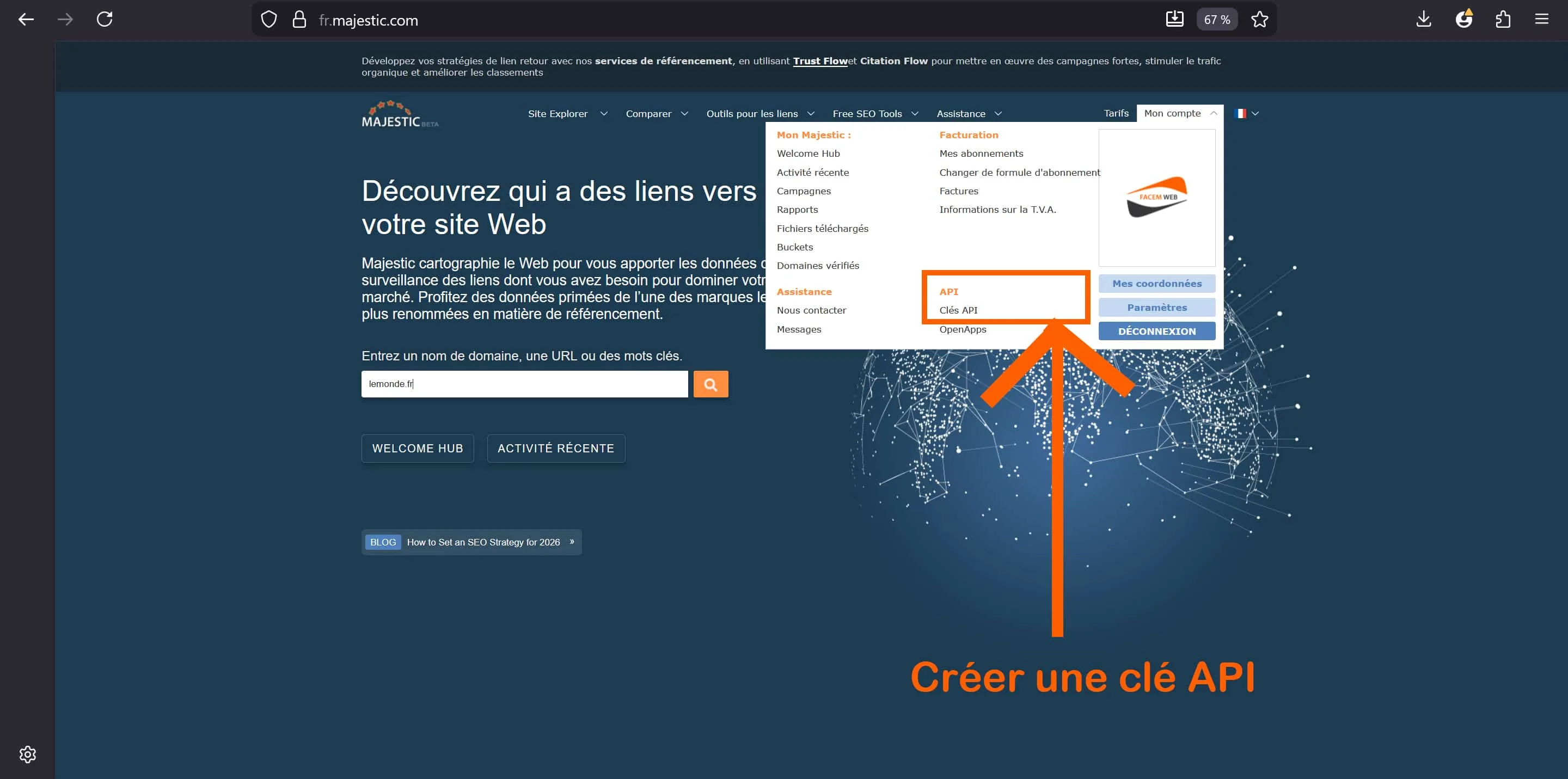Open Welcome Hub in account menu
The image size is (1568, 779).
pos(808,154)
